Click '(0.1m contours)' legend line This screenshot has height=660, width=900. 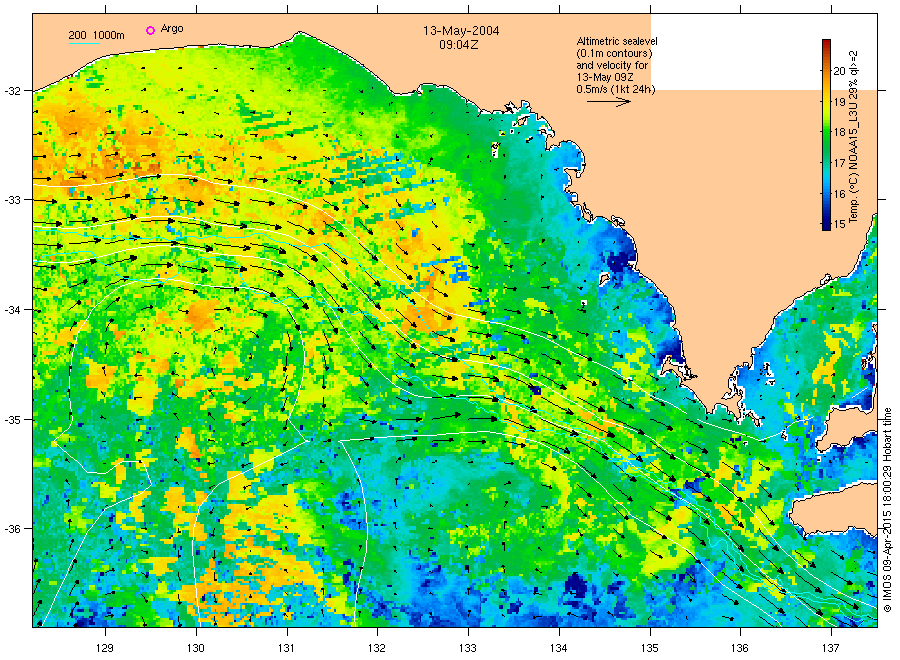[614, 53]
